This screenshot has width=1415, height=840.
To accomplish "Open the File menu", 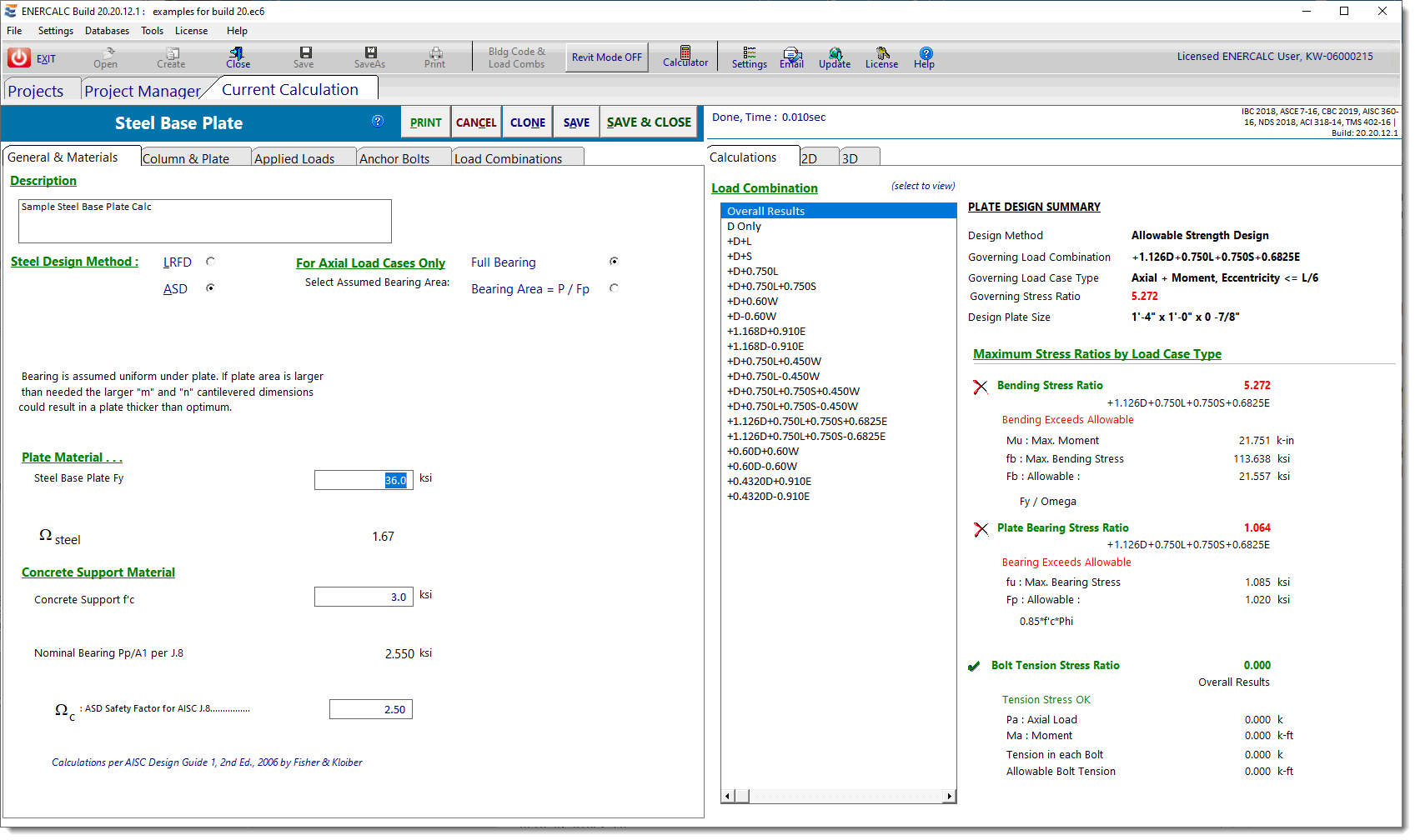I will point(14,31).
